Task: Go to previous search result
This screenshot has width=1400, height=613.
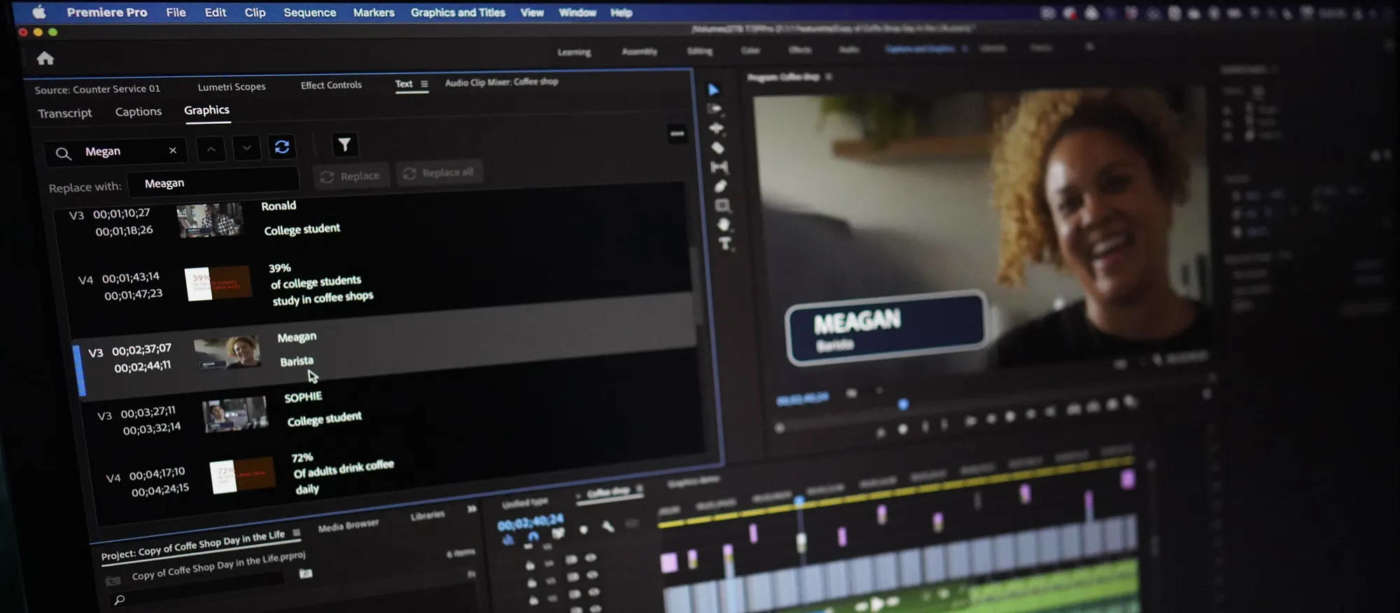Action: 210,149
